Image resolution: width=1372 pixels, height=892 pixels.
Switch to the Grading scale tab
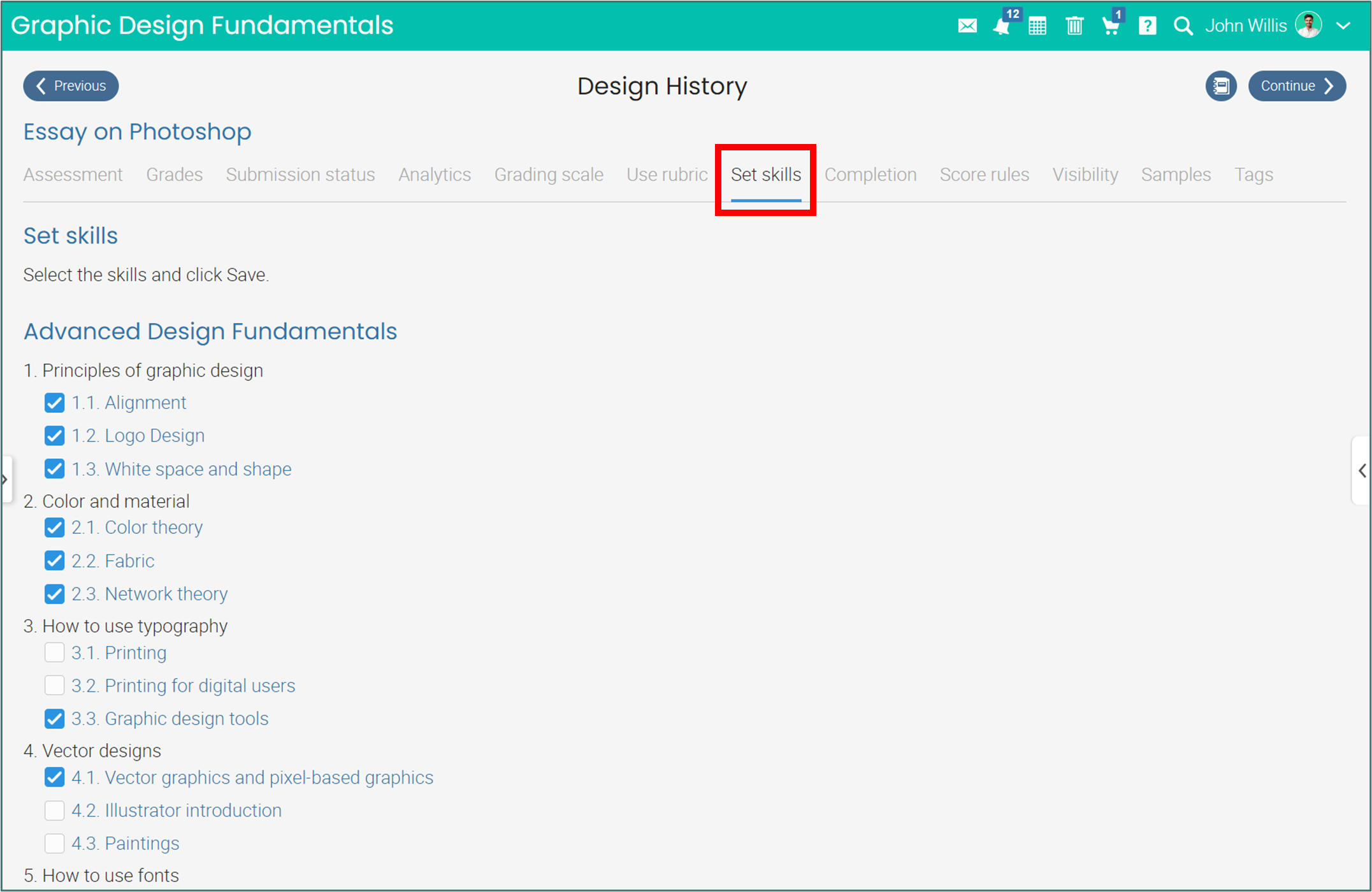click(x=549, y=175)
